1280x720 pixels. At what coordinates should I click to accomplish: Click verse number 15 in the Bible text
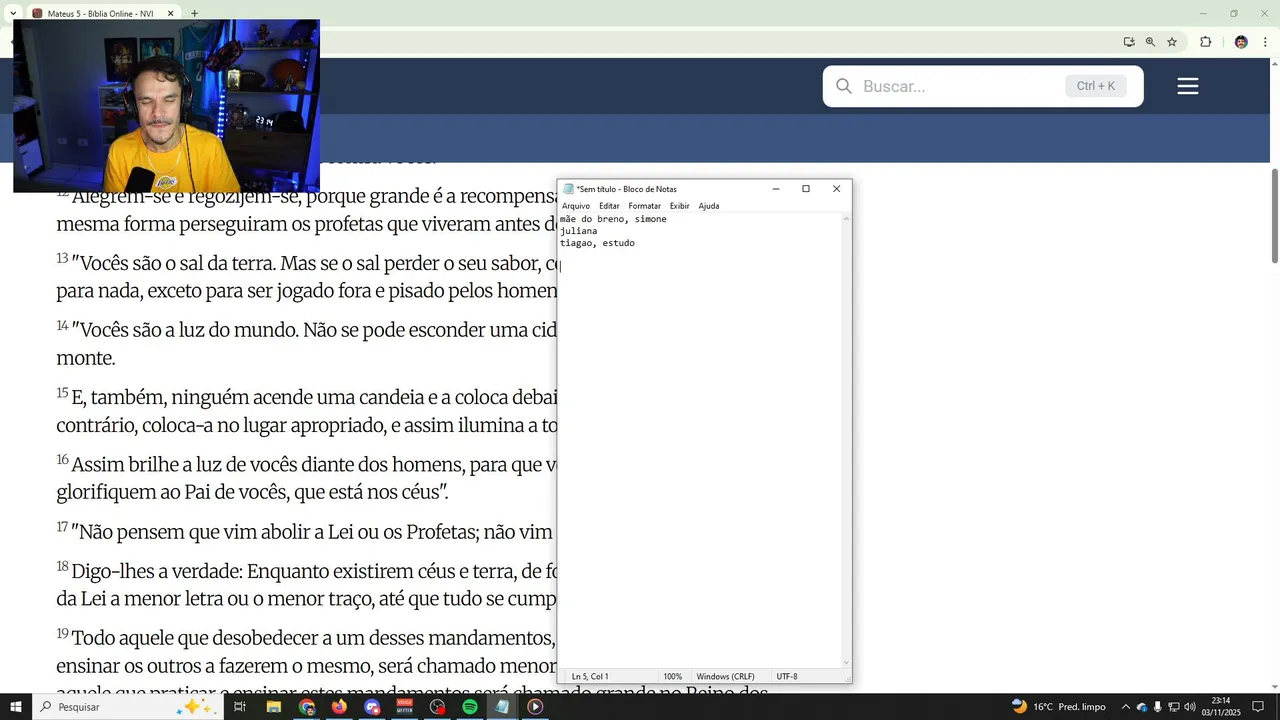(x=62, y=392)
